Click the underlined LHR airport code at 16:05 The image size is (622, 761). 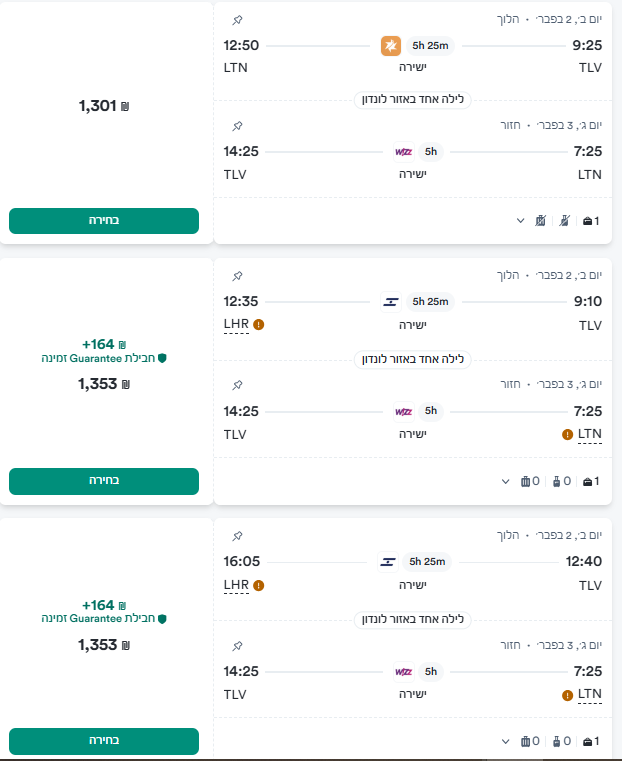[236, 585]
